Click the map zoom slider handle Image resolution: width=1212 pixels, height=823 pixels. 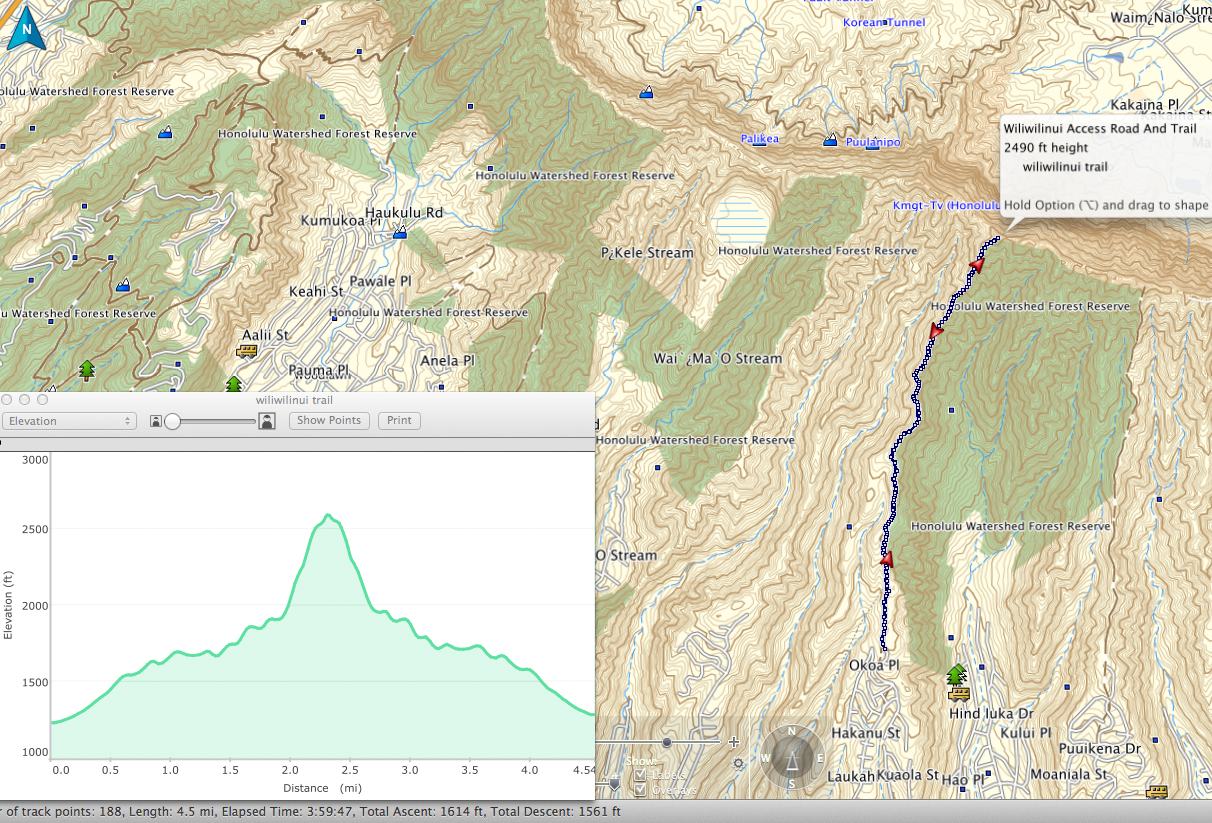pyautogui.click(x=666, y=742)
